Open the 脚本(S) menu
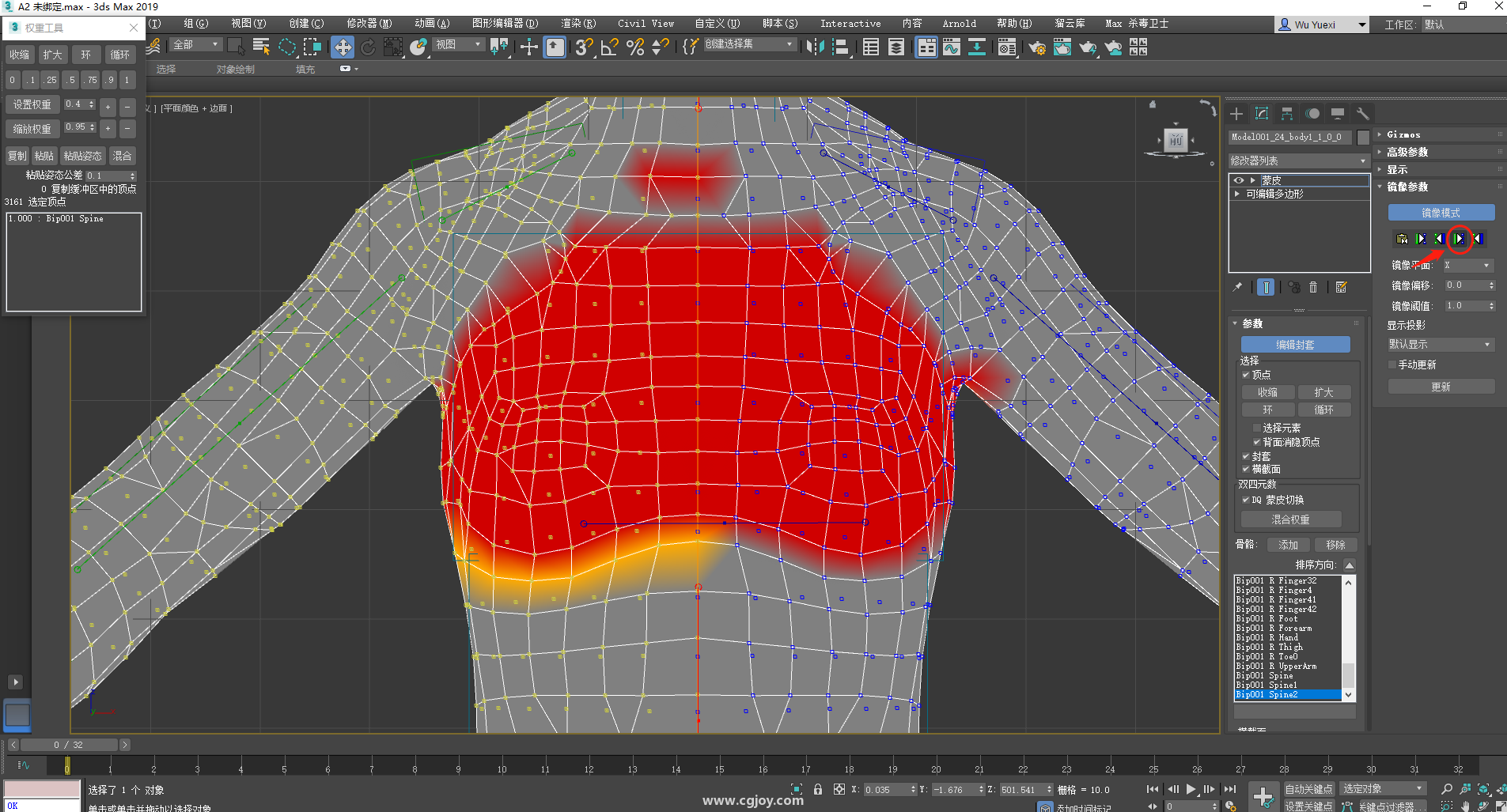 tap(780, 24)
